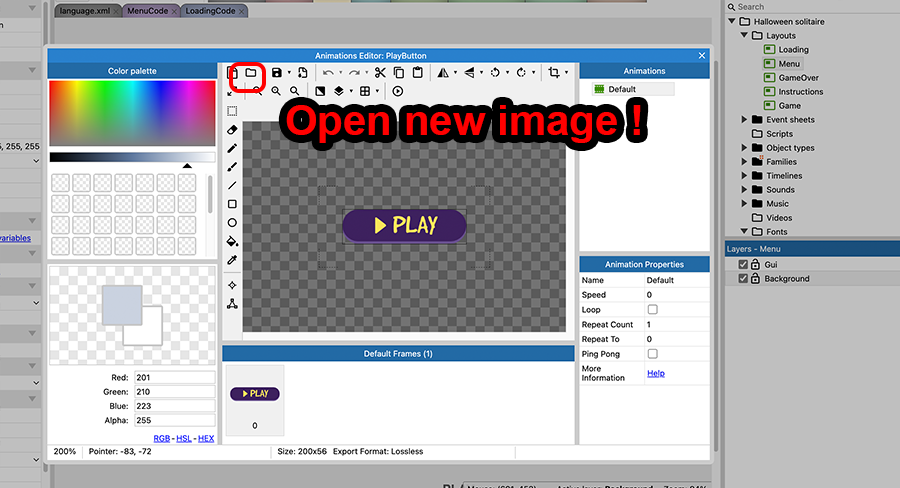Viewport: 900px width, 488px height.
Task: Switch to the LoadingCode tab
Action: (211, 10)
